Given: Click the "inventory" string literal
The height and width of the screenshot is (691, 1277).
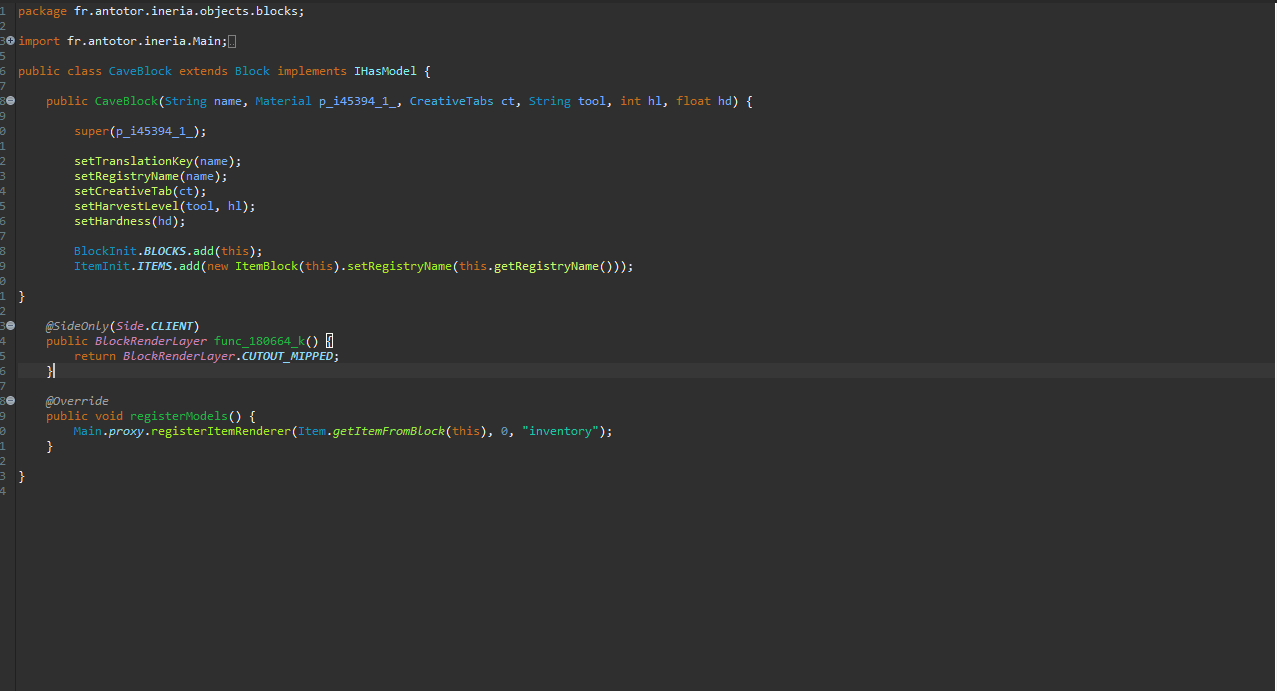Looking at the screenshot, I should click(563, 431).
